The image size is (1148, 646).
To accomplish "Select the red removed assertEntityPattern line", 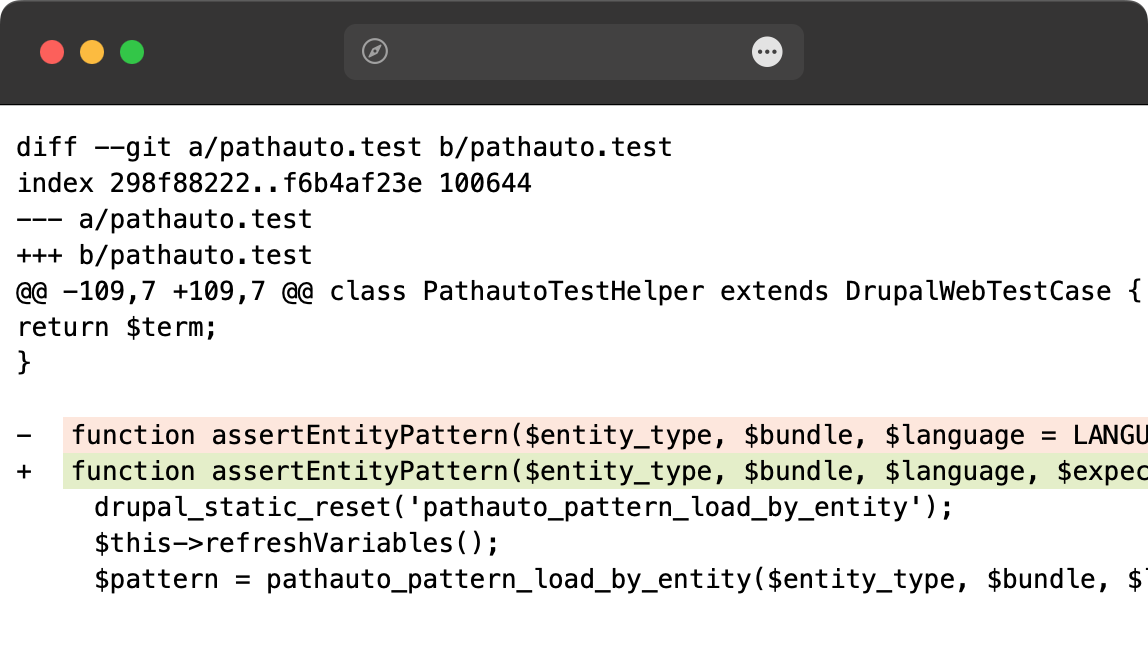I will 605,435.
